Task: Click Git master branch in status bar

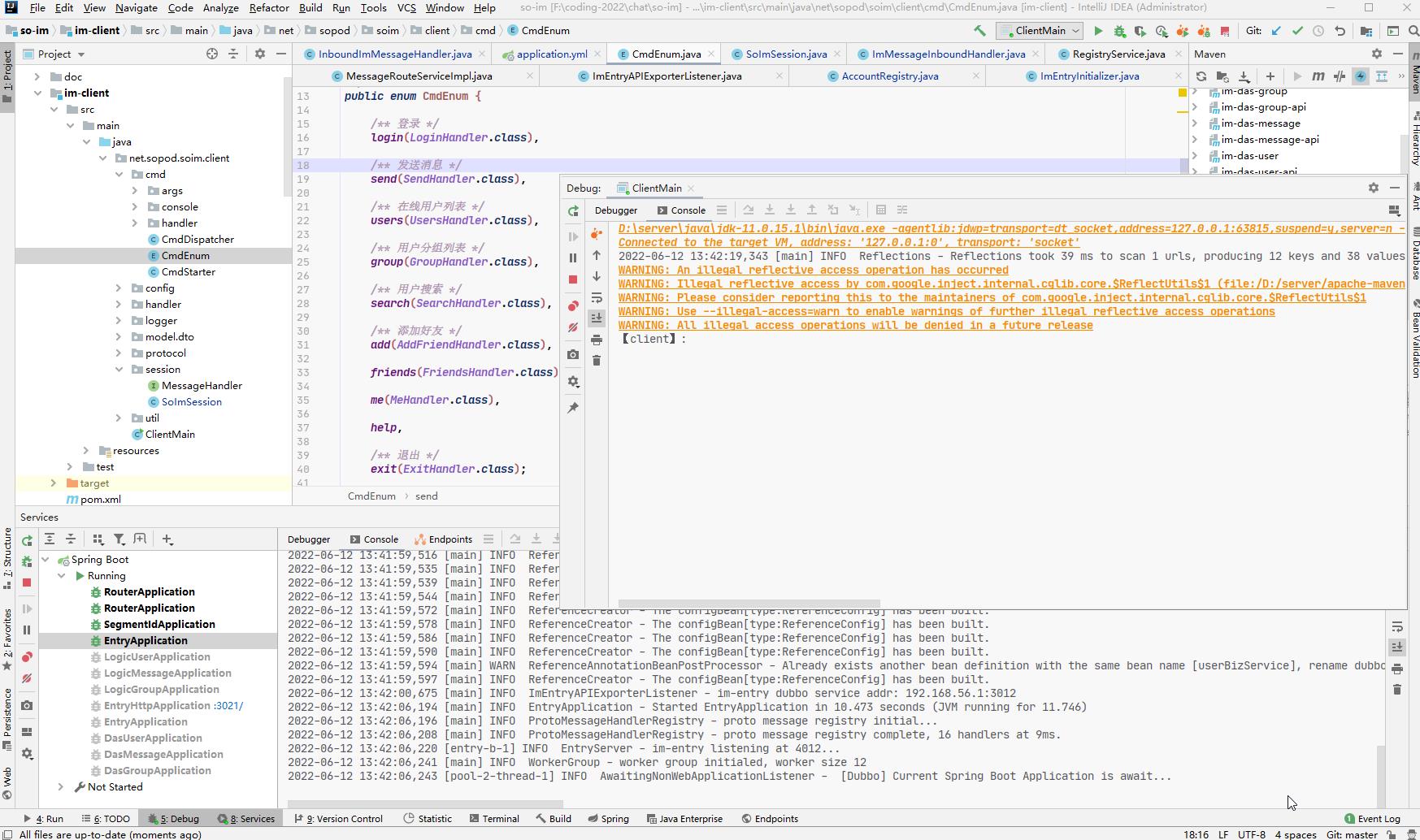Action: (x=1352, y=834)
